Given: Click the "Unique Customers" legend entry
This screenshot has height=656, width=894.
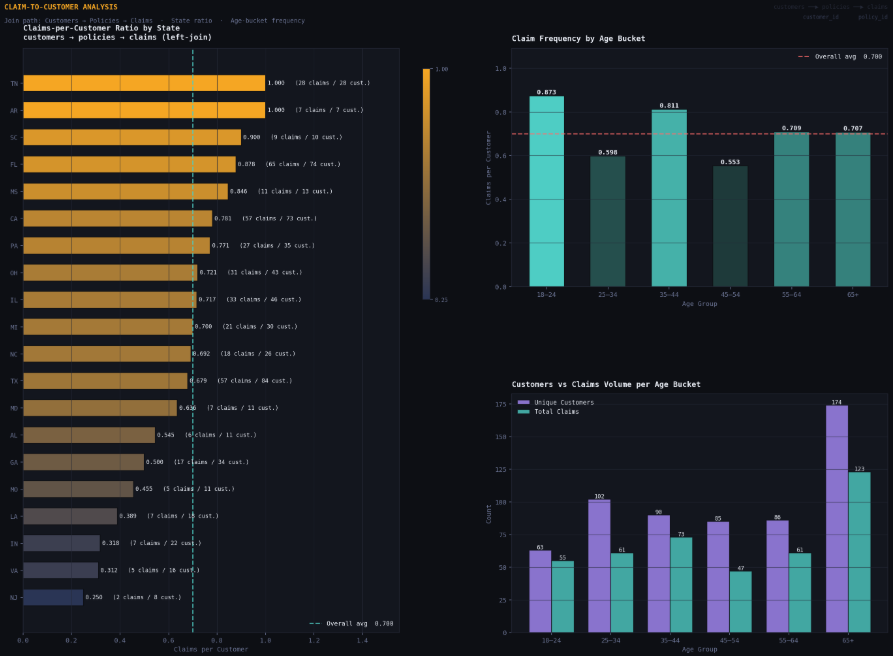Looking at the screenshot, I should (x=556, y=402).
